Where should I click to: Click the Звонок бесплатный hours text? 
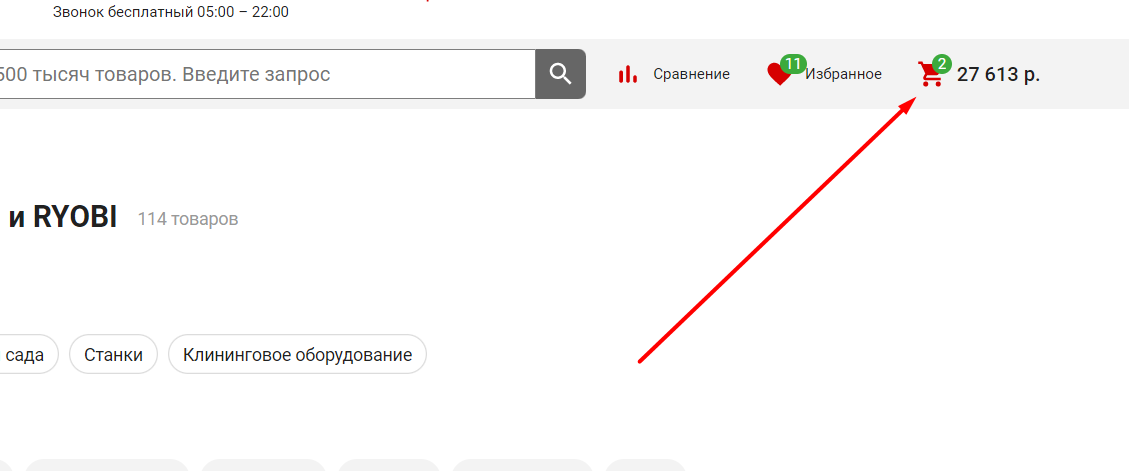pos(171,12)
